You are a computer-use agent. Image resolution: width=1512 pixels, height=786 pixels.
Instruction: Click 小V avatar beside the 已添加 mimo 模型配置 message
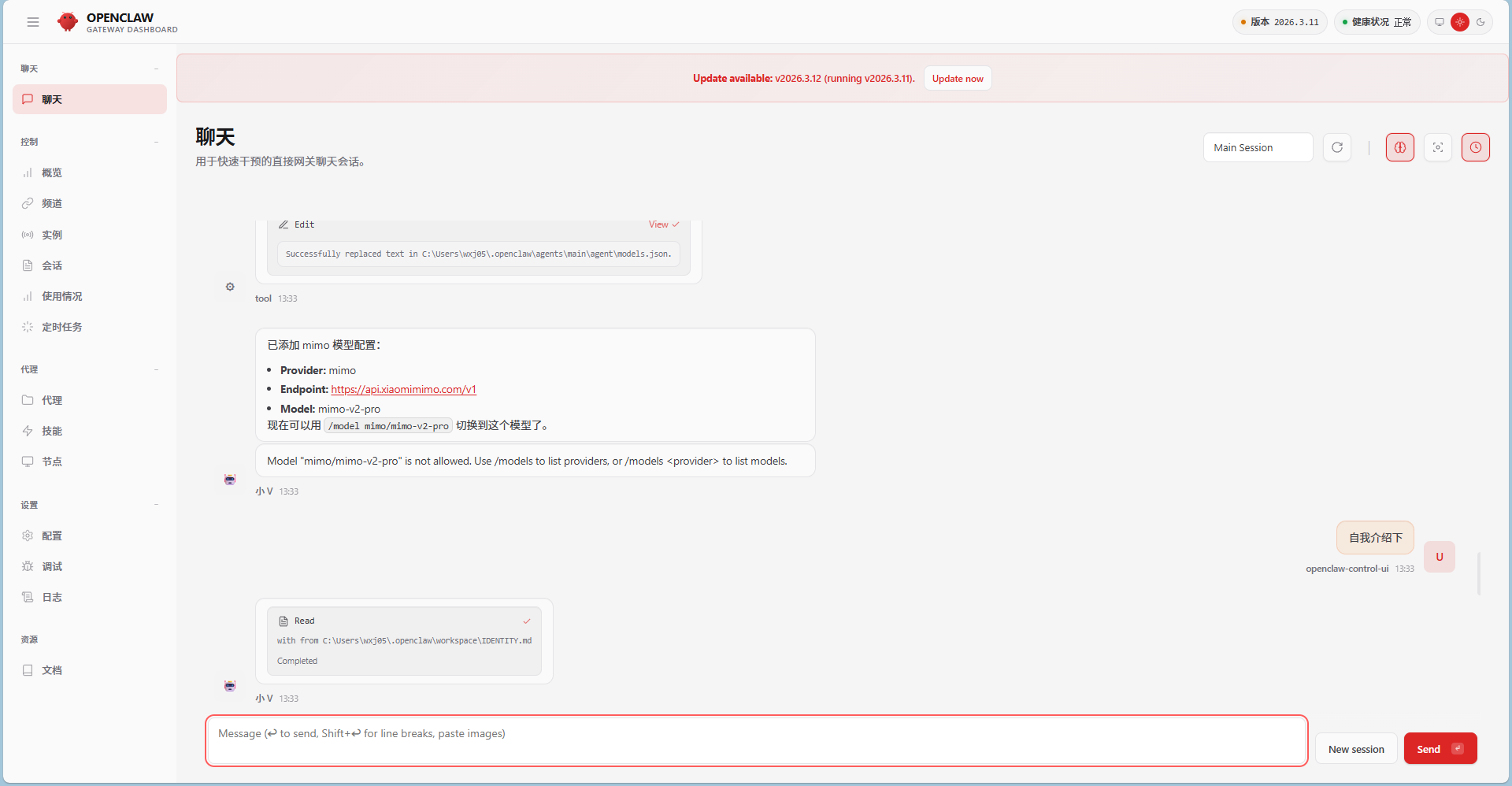(230, 479)
